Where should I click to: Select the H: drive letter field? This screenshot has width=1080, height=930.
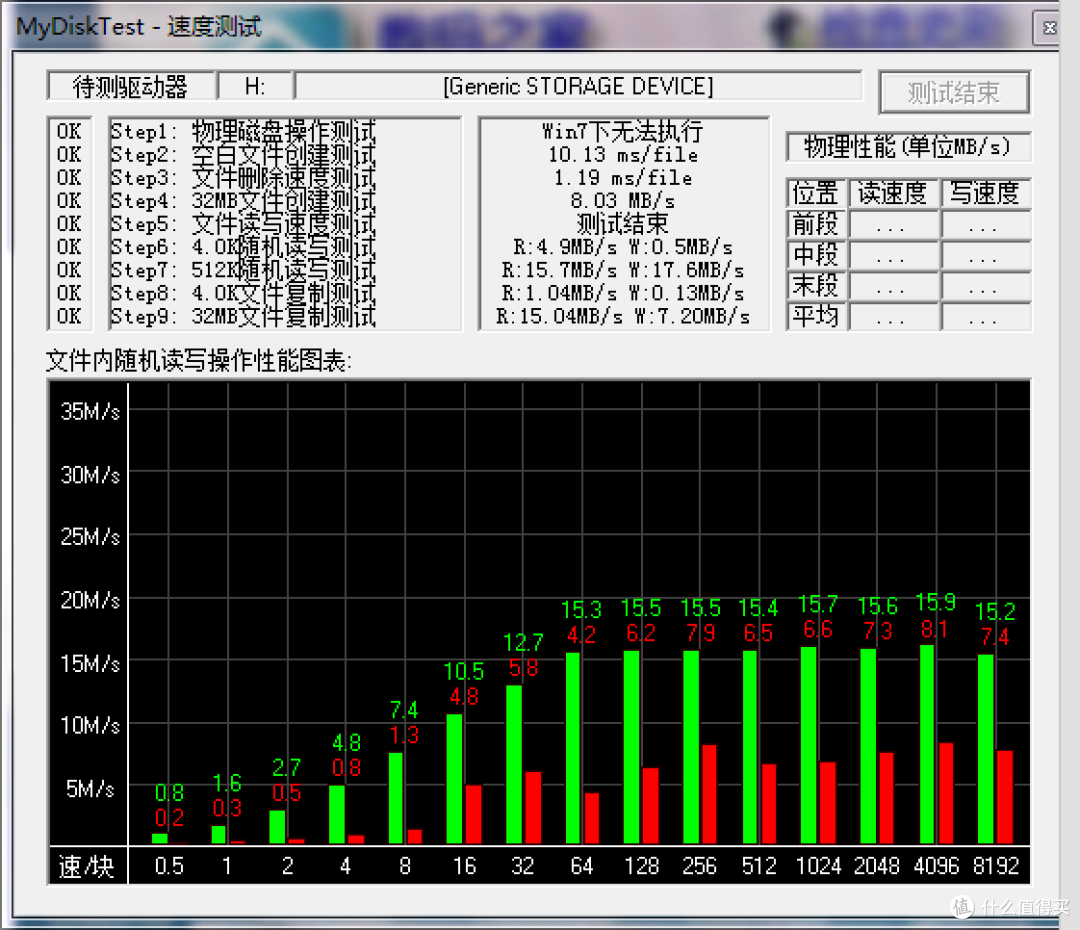(255, 86)
